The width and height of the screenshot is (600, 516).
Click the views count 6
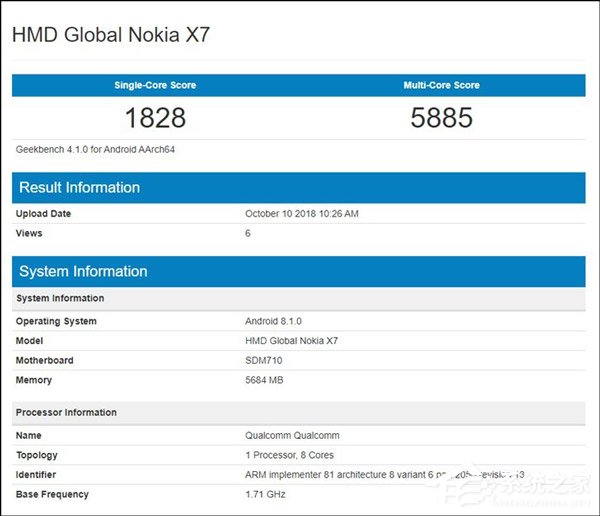click(x=248, y=233)
